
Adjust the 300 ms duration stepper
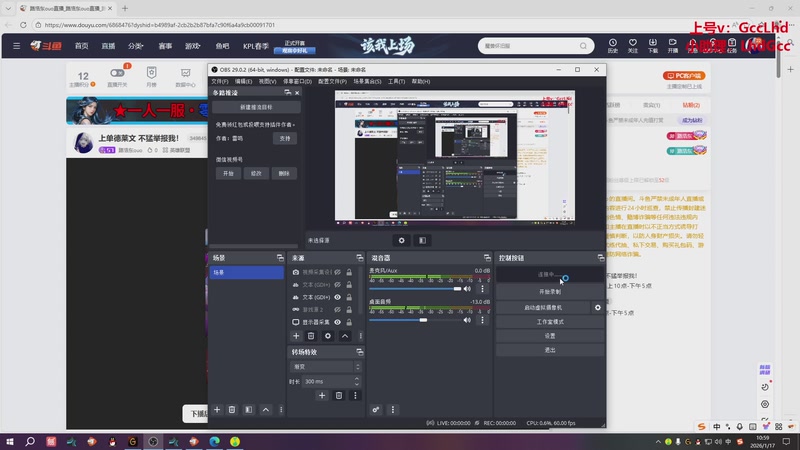pyautogui.click(x=357, y=381)
